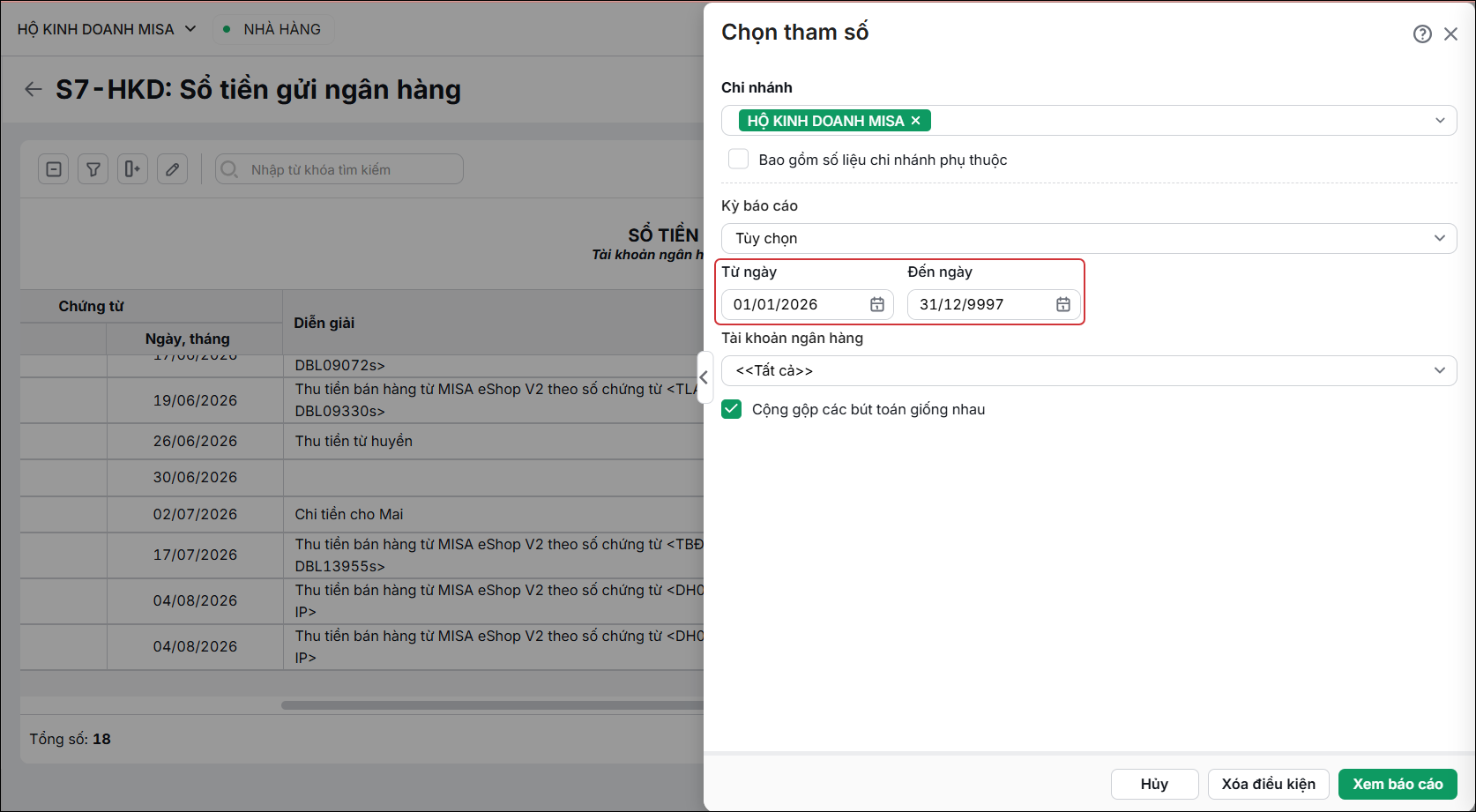Click the back arrow beside S7-HKD title
1476x812 pixels.
point(34,89)
